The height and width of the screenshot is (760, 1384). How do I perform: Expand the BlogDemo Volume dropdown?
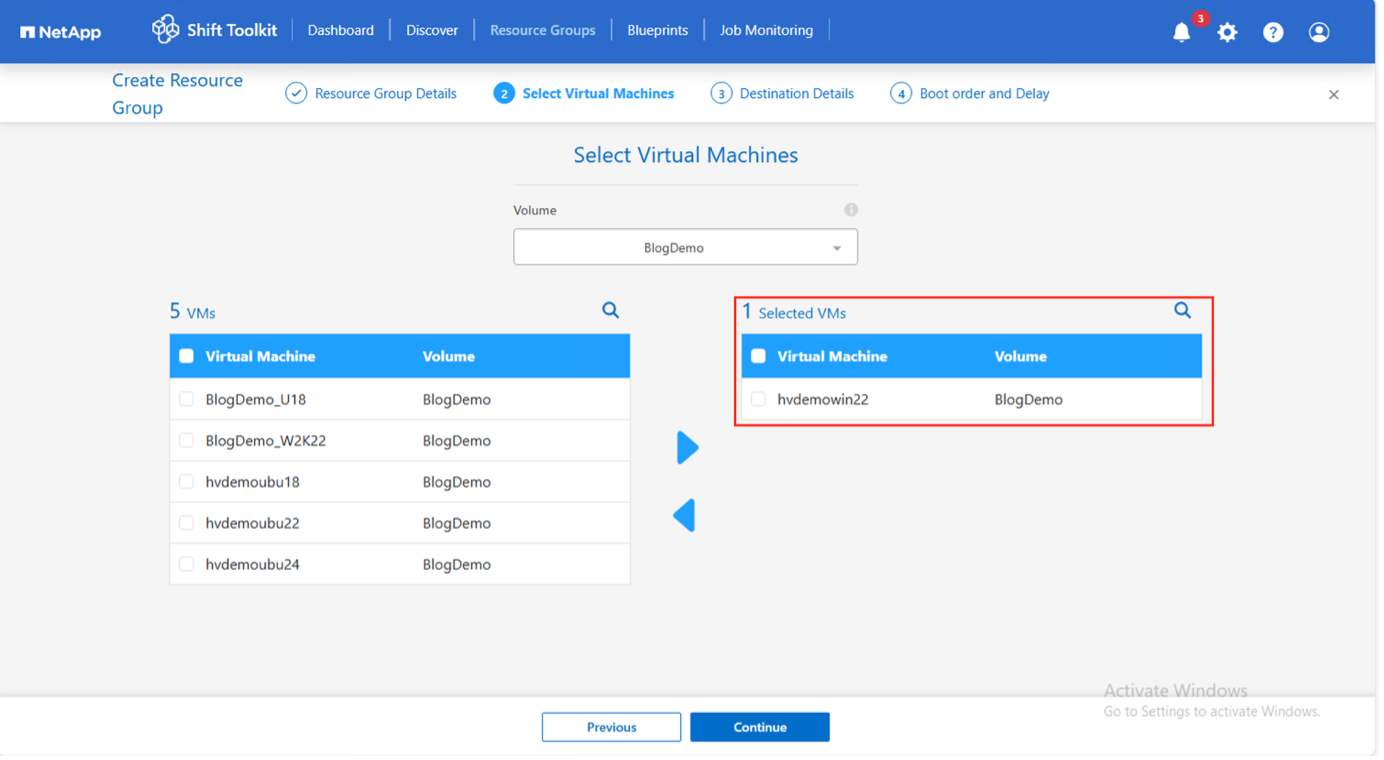point(685,248)
